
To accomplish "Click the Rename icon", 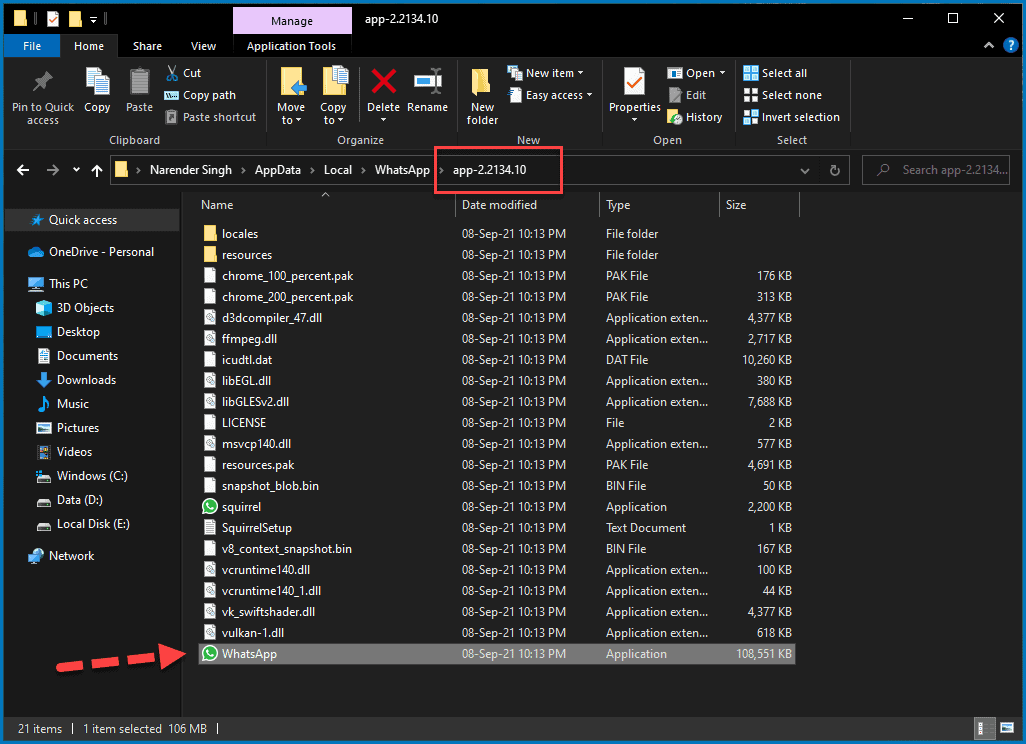I will click(427, 81).
